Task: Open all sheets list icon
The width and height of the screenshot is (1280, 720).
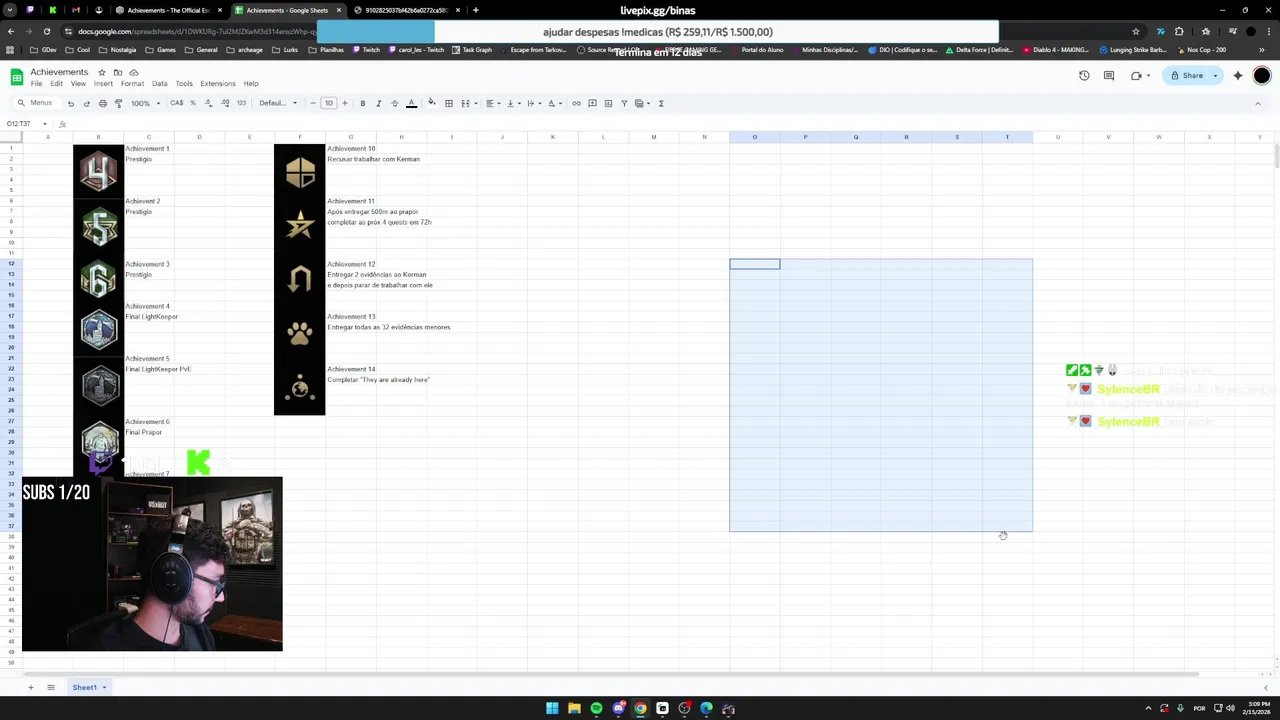Action: tap(51, 687)
